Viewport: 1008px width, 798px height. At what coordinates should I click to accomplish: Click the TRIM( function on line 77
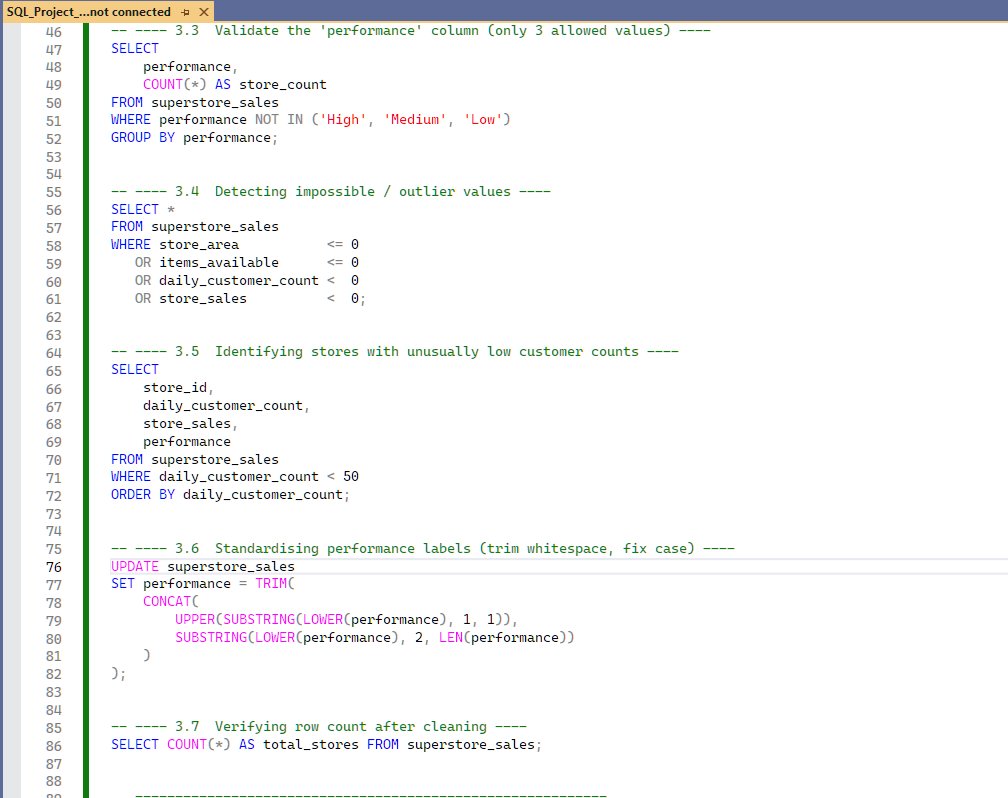click(x=275, y=583)
